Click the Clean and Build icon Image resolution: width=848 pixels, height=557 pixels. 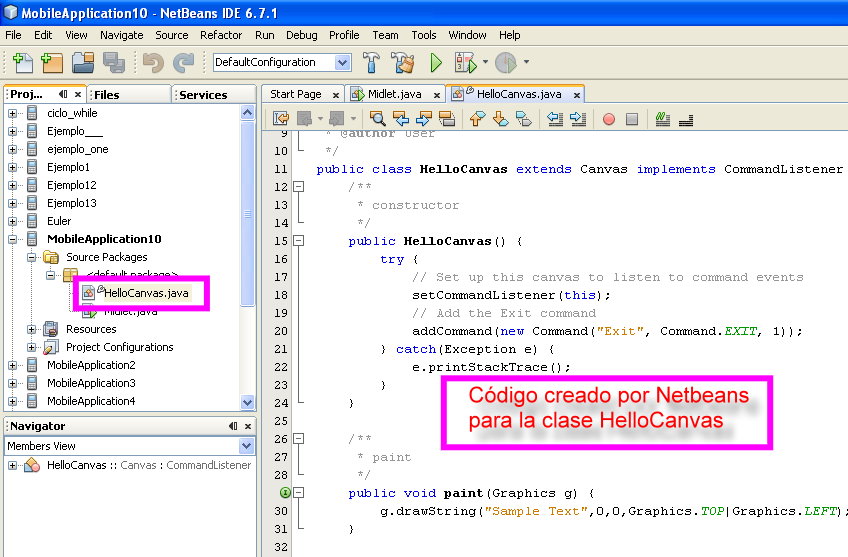tap(402, 63)
